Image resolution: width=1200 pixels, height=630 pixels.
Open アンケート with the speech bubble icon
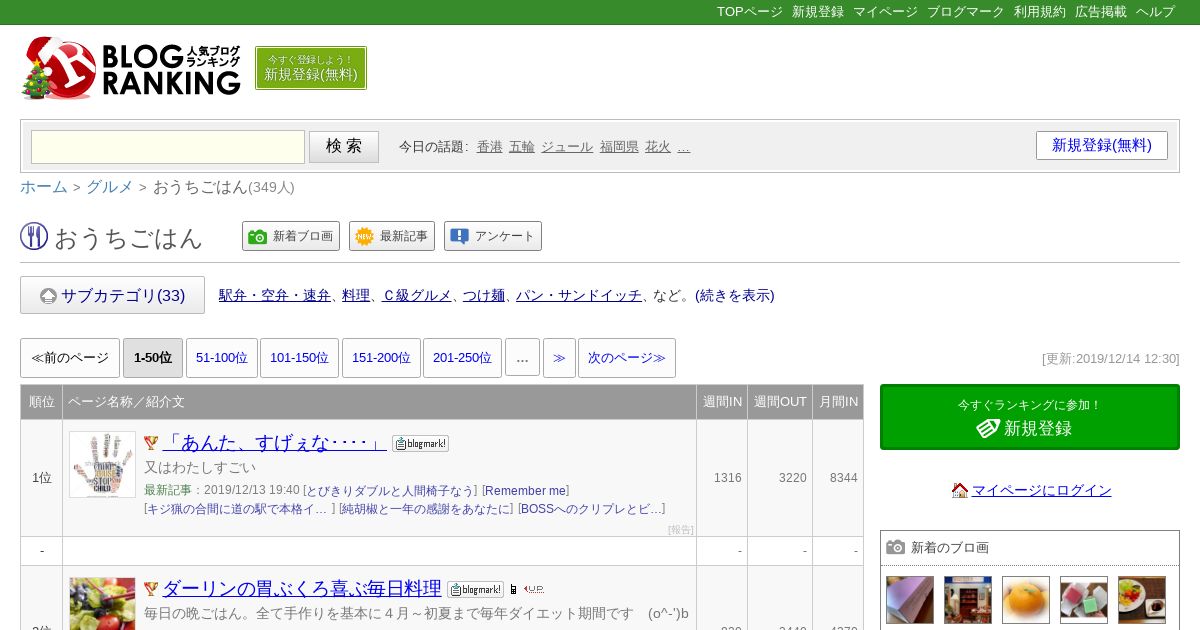pos(493,236)
